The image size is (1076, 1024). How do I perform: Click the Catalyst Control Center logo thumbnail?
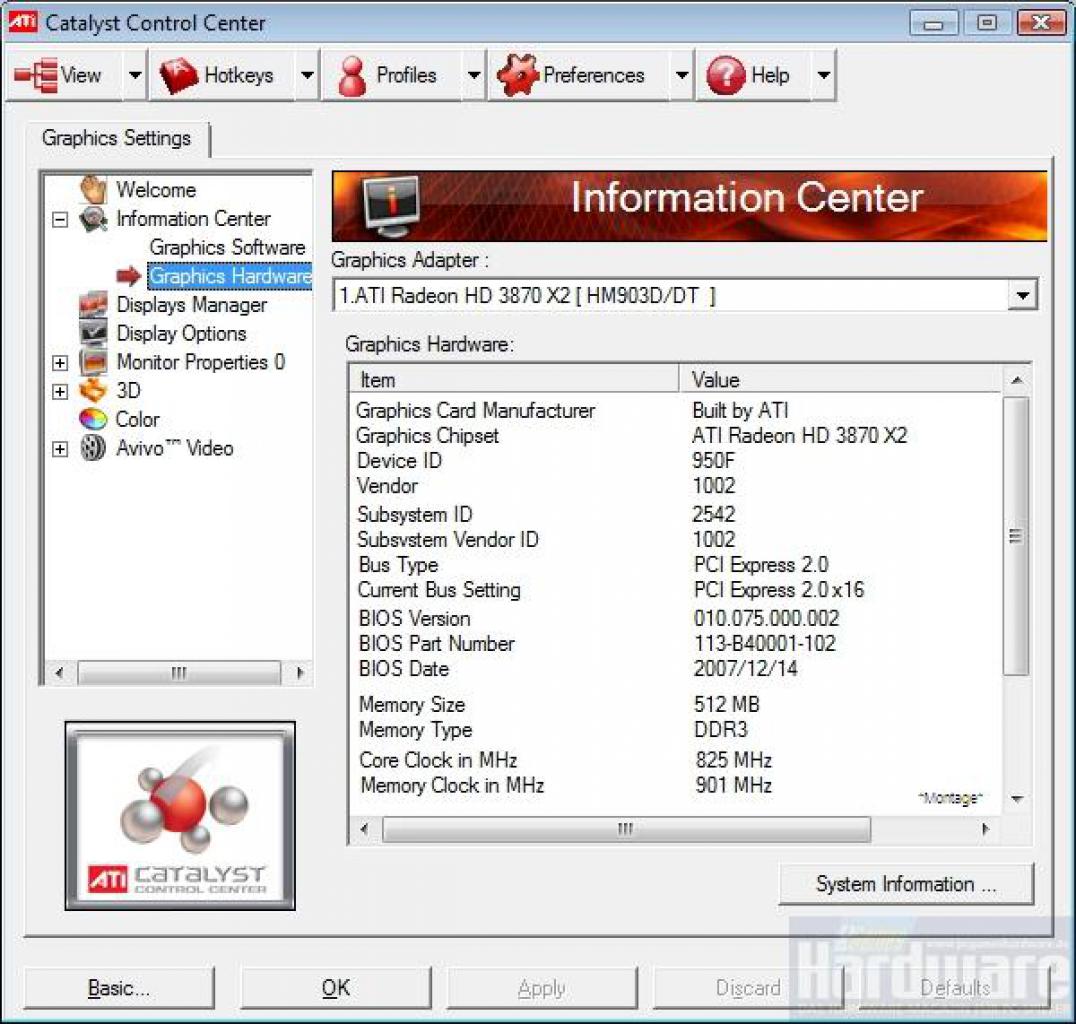click(180, 815)
